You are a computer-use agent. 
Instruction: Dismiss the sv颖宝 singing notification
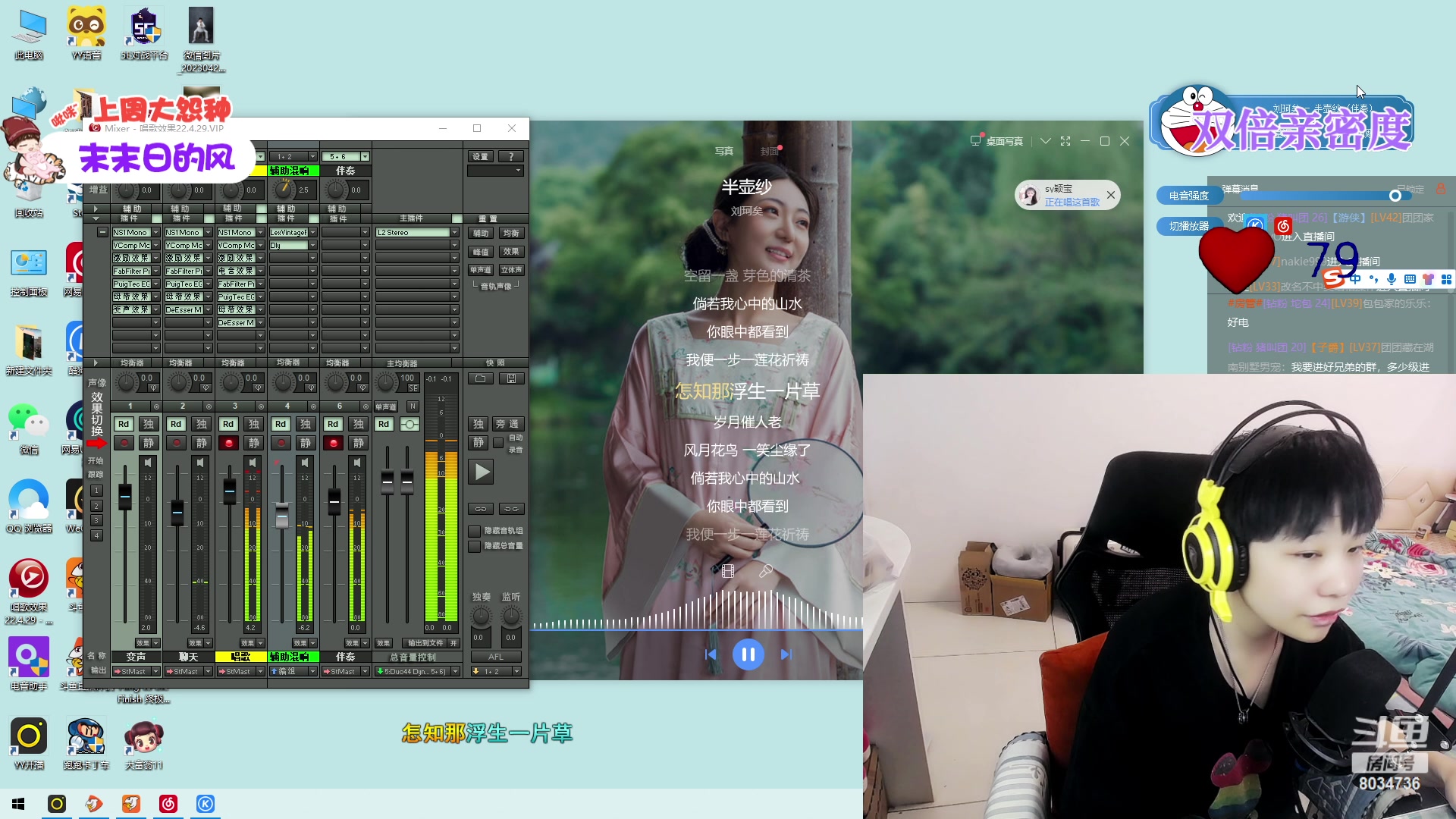[1111, 195]
